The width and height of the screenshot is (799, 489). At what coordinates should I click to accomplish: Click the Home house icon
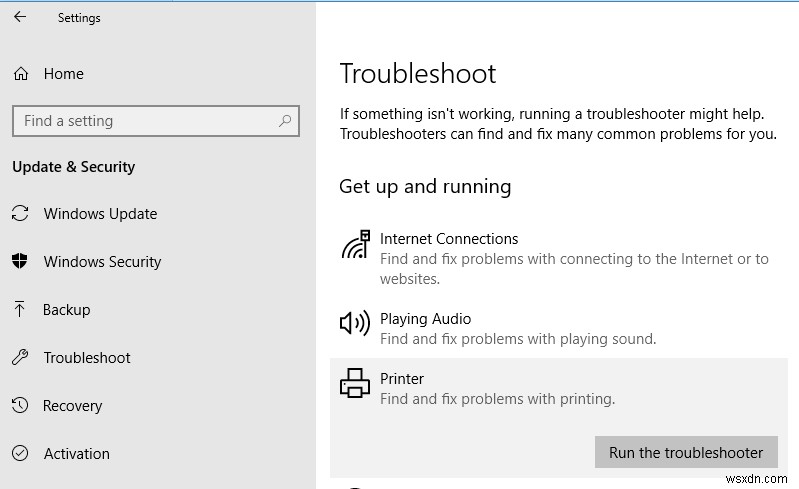coord(21,74)
